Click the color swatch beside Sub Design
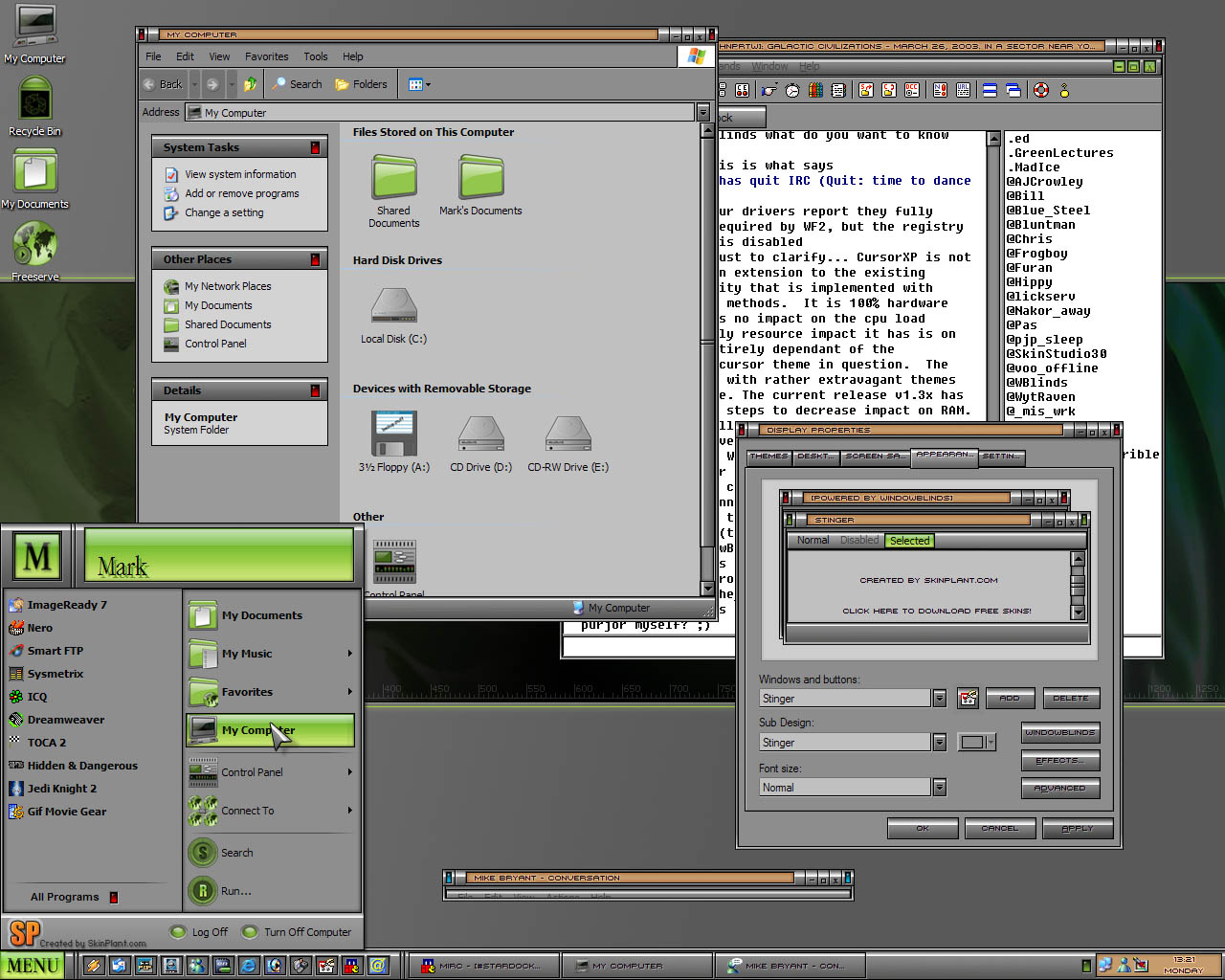 [x=972, y=743]
